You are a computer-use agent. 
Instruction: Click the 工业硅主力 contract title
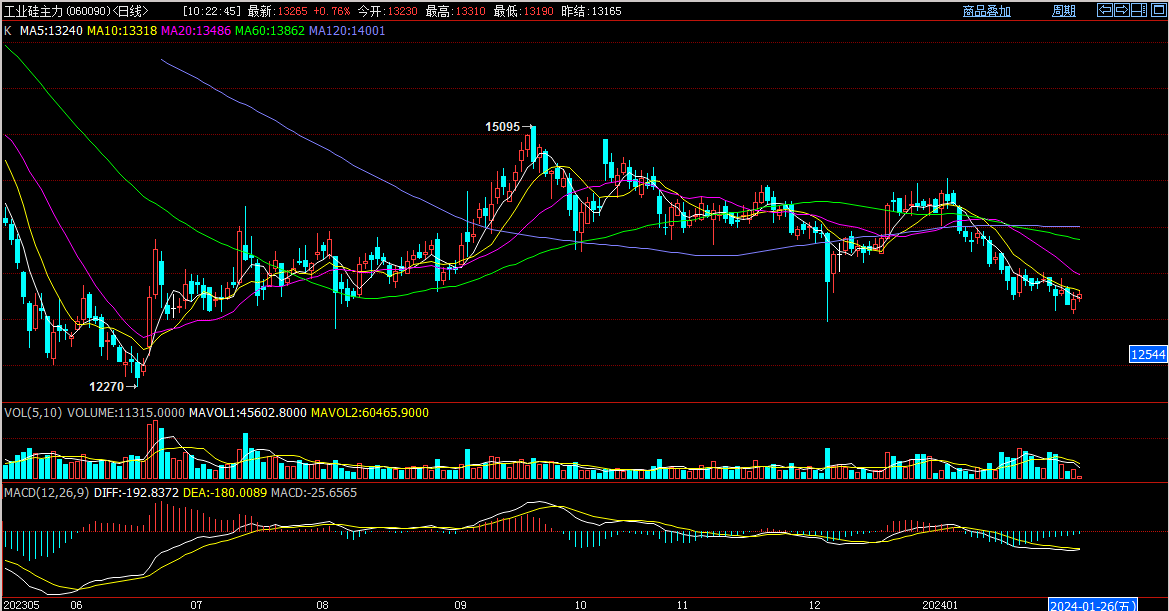click(35, 11)
